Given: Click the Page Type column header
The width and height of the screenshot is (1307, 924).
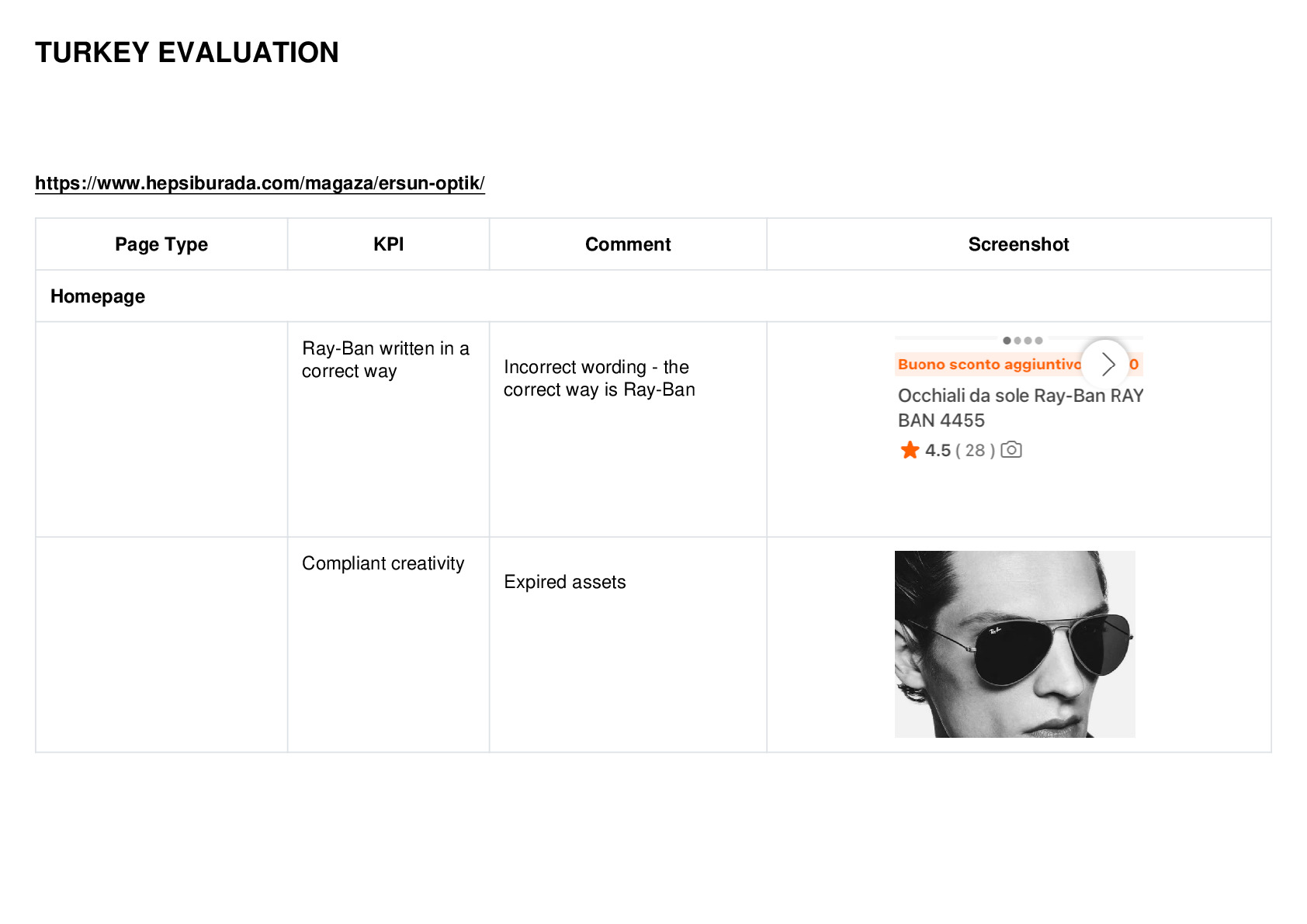Looking at the screenshot, I should point(161,244).
